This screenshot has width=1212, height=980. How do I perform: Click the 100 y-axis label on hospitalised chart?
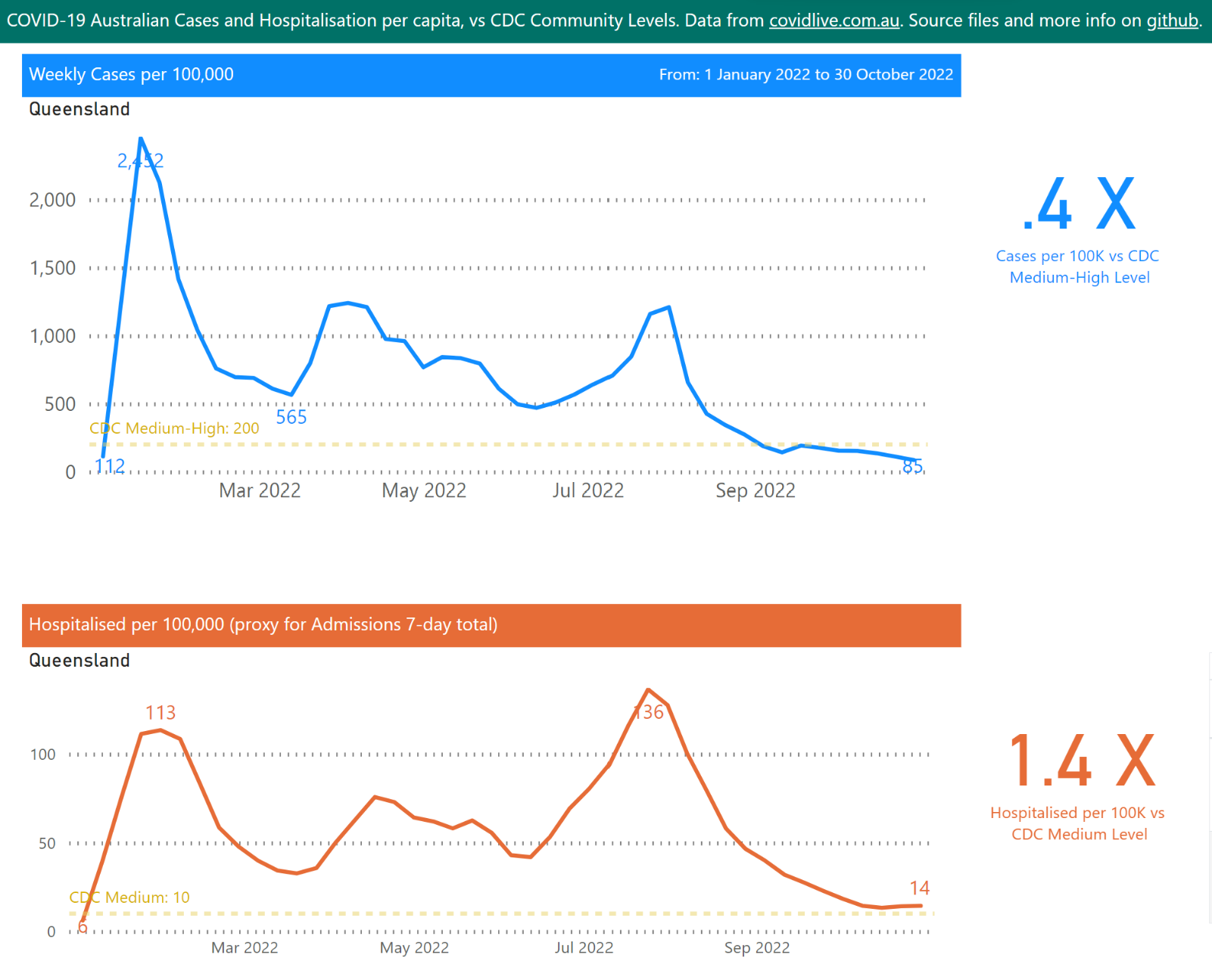pos(43,754)
